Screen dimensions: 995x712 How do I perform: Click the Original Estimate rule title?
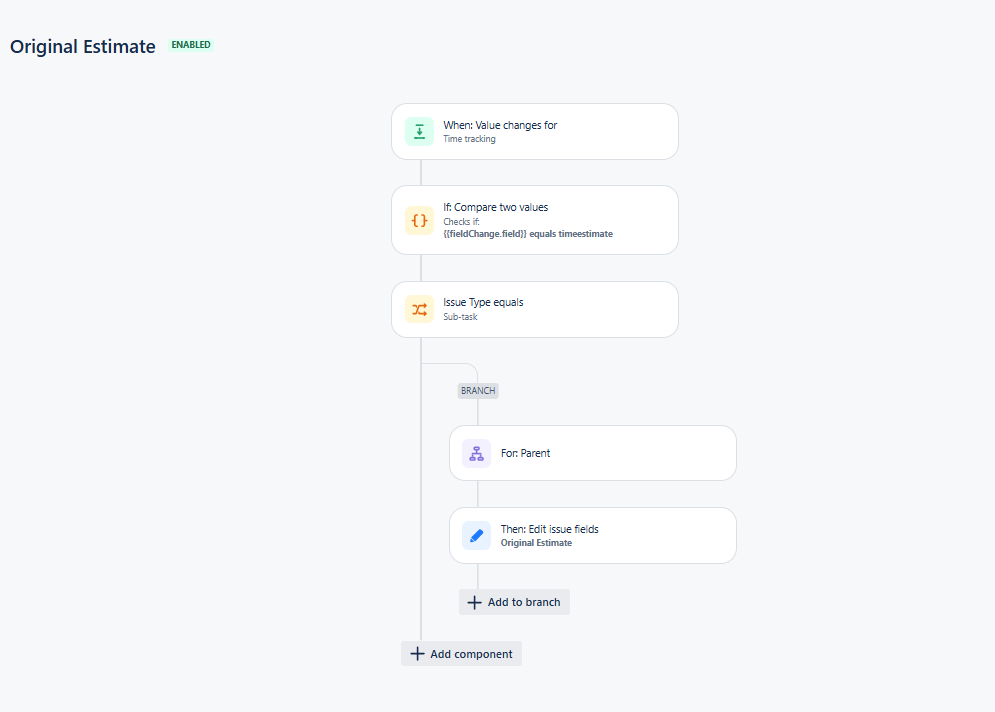pos(82,46)
